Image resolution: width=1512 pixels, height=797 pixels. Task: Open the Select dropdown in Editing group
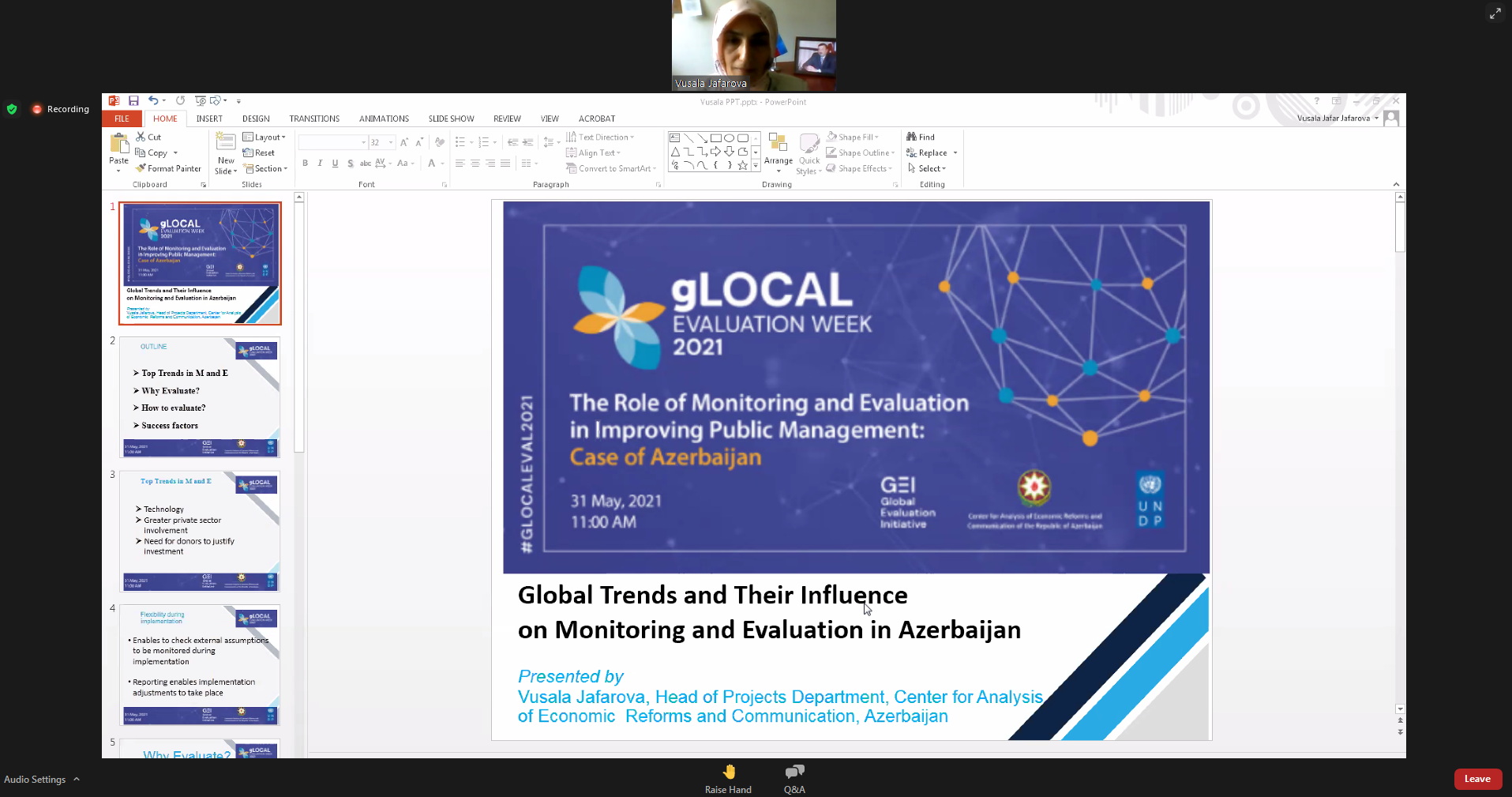pyautogui.click(x=927, y=168)
